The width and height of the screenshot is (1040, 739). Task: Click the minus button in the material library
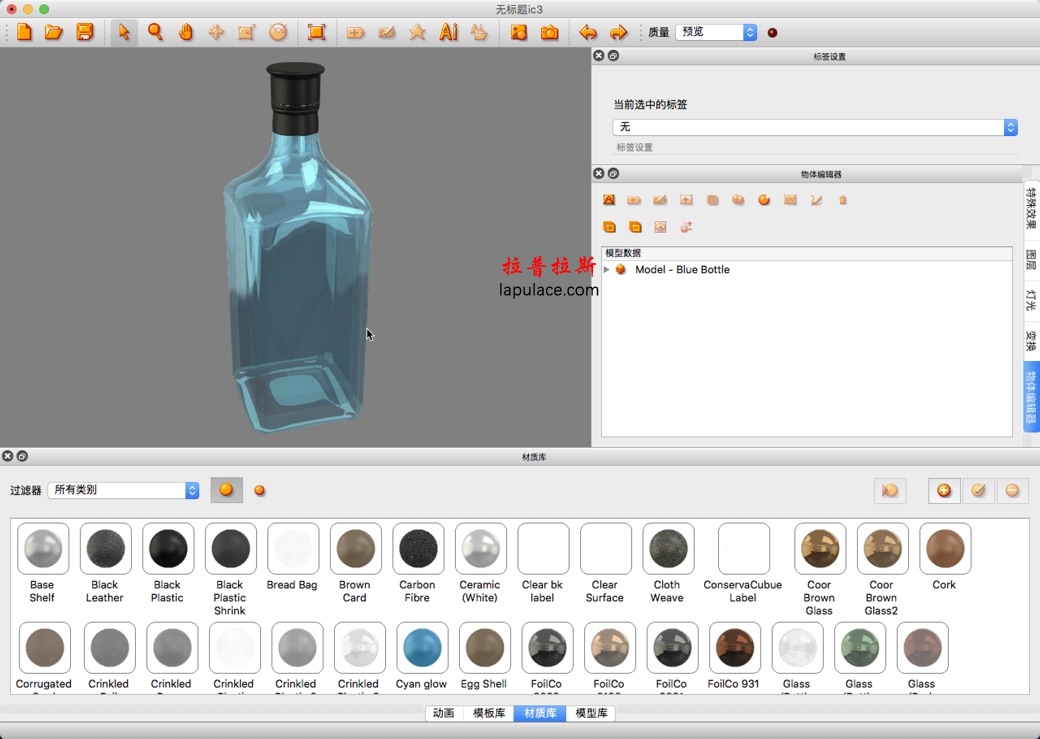pos(1013,490)
